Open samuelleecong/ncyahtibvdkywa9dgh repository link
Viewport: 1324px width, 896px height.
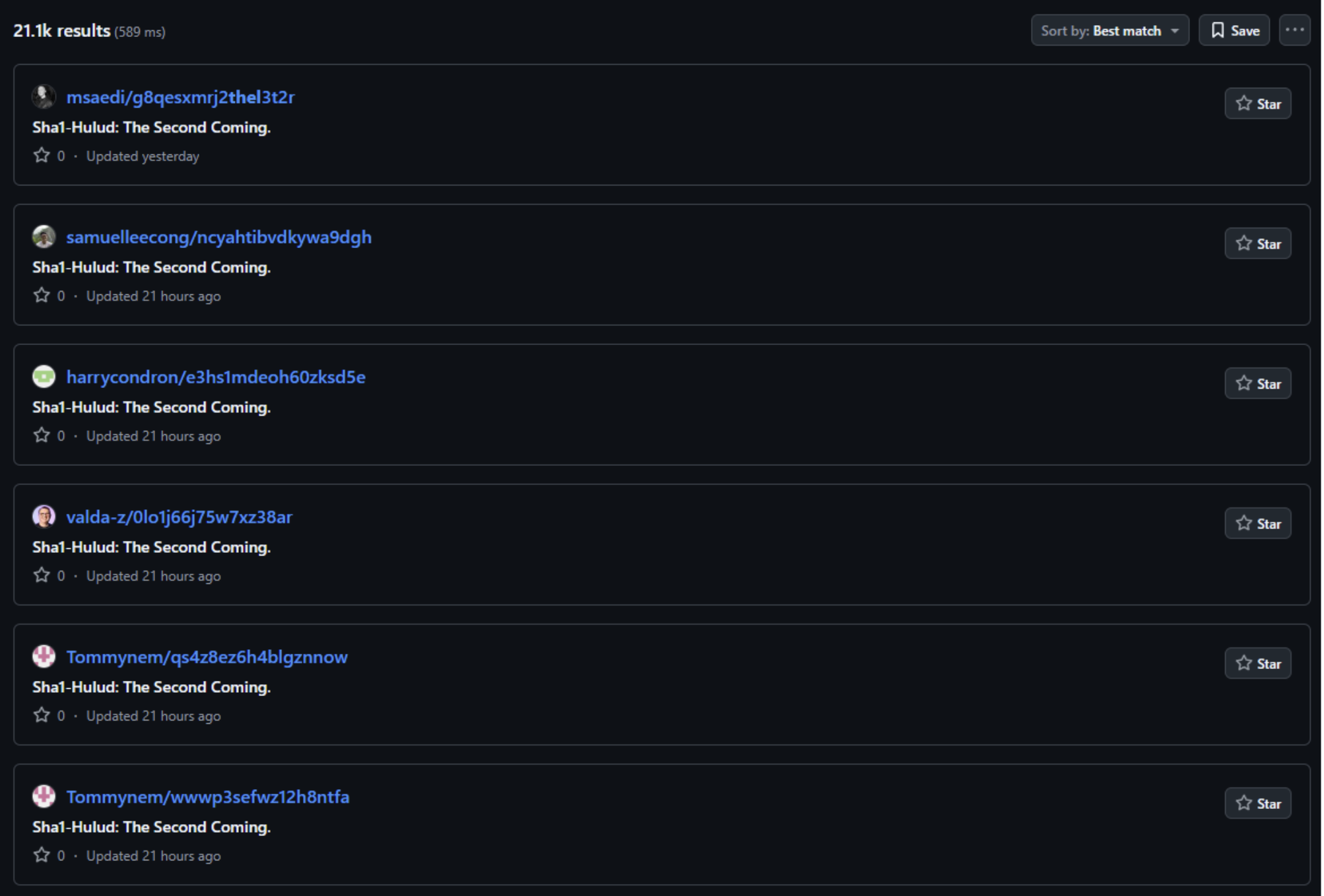point(218,237)
